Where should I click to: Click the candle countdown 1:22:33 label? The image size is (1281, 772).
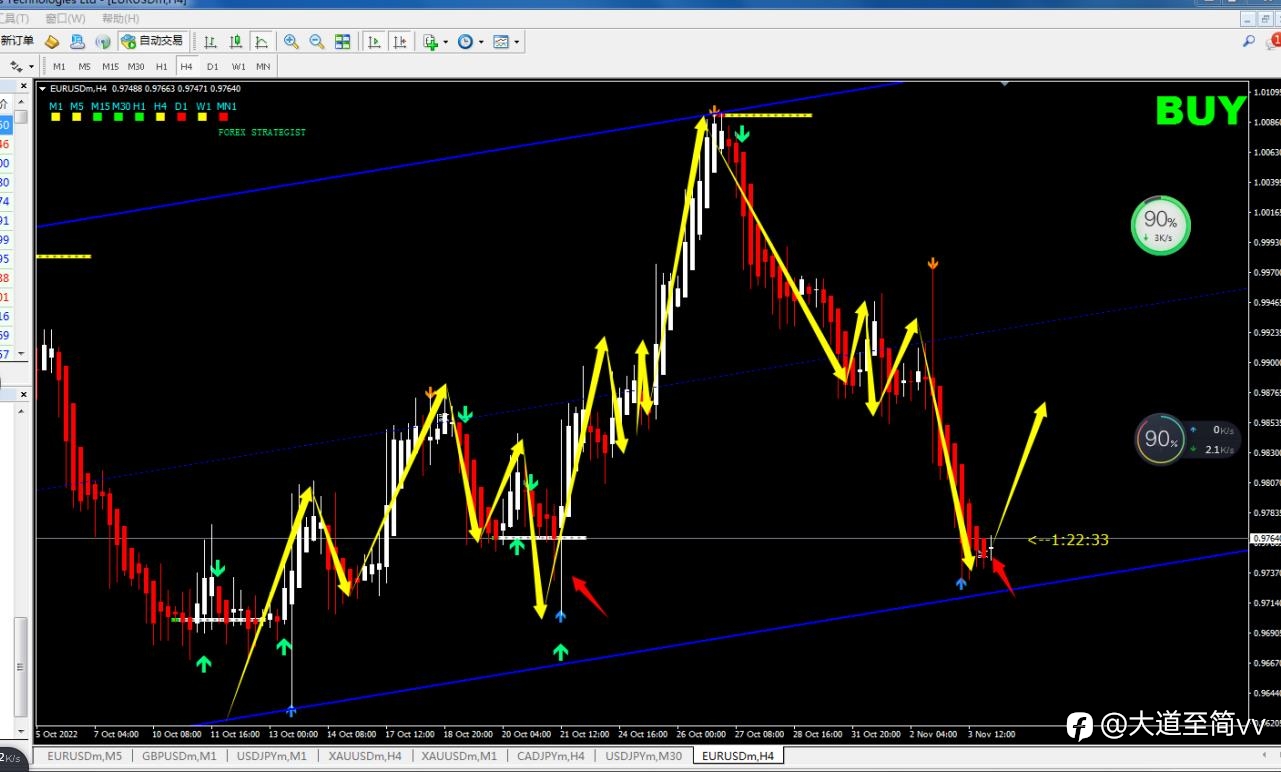[1068, 540]
